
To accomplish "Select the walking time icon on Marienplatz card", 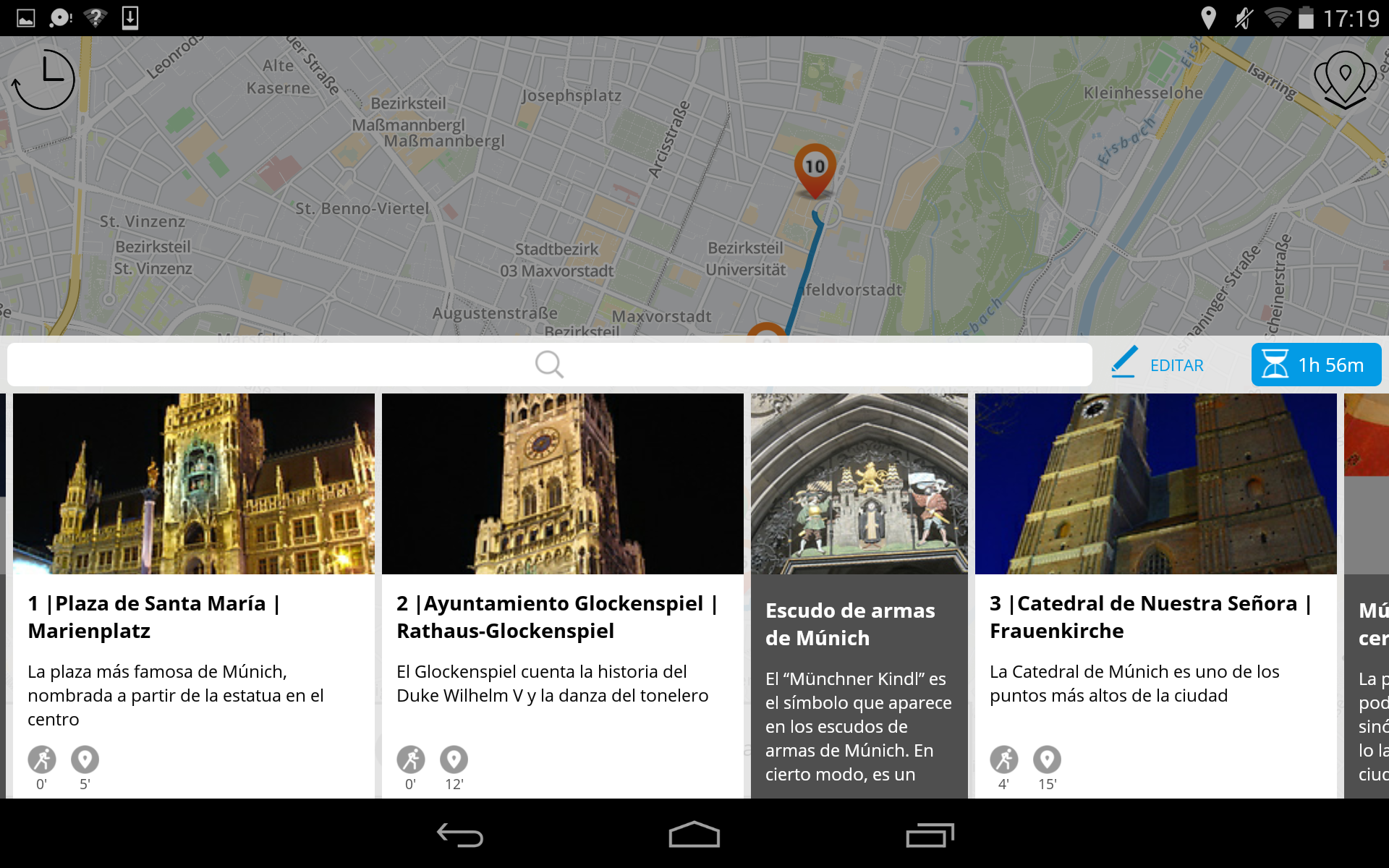I will click(x=41, y=759).
